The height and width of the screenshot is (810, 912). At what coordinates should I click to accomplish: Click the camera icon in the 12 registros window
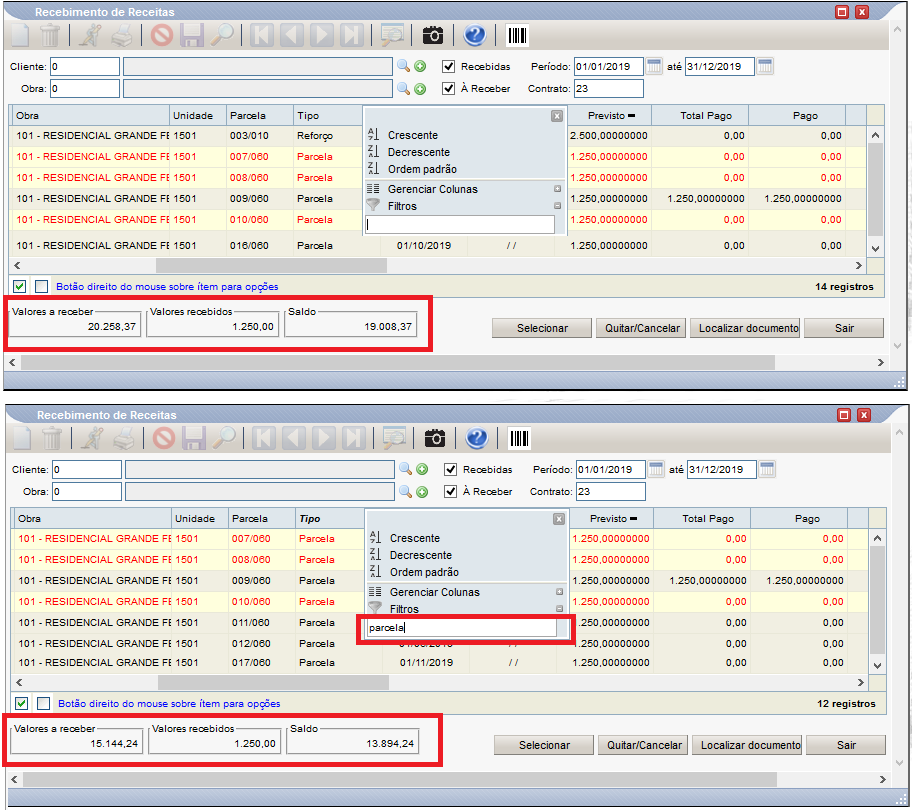click(434, 438)
